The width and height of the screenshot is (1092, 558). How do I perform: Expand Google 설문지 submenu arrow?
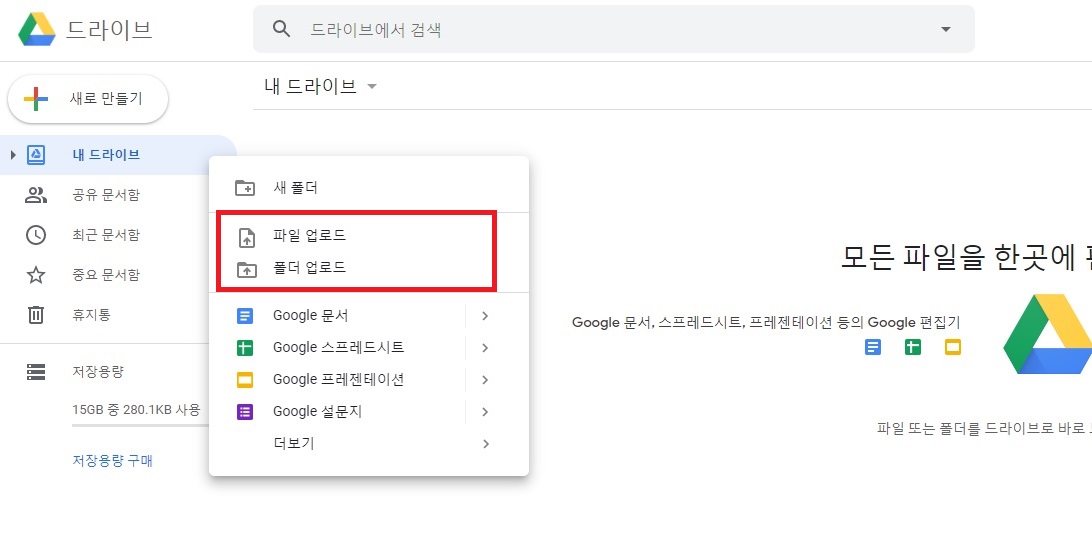pyautogui.click(x=485, y=412)
